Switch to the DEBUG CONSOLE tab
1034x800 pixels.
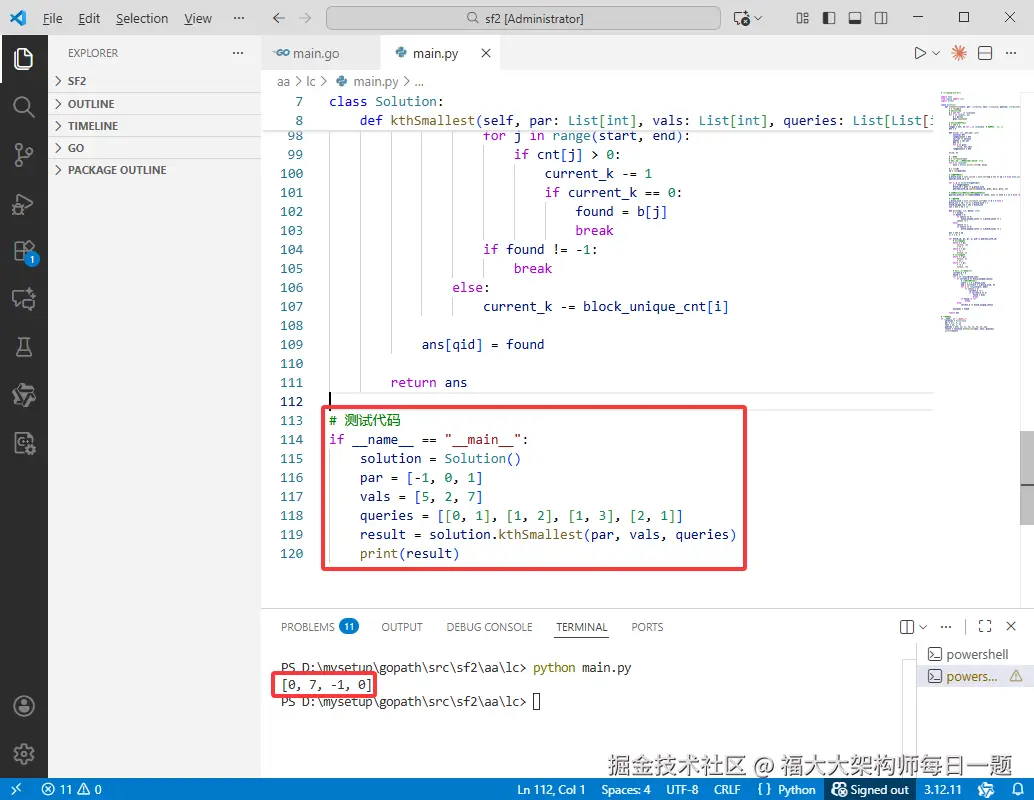[489, 627]
